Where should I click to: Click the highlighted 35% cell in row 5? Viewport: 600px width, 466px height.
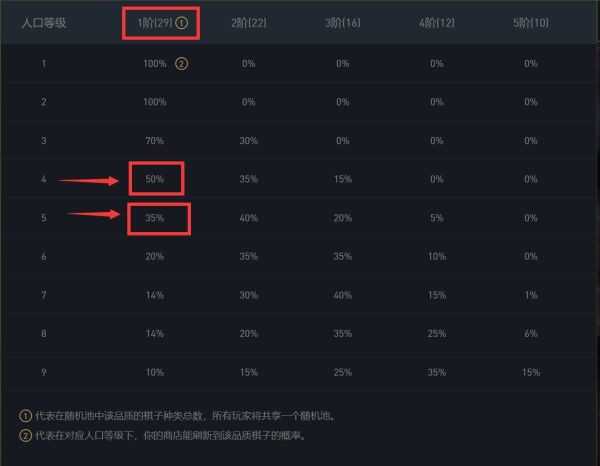(155, 218)
